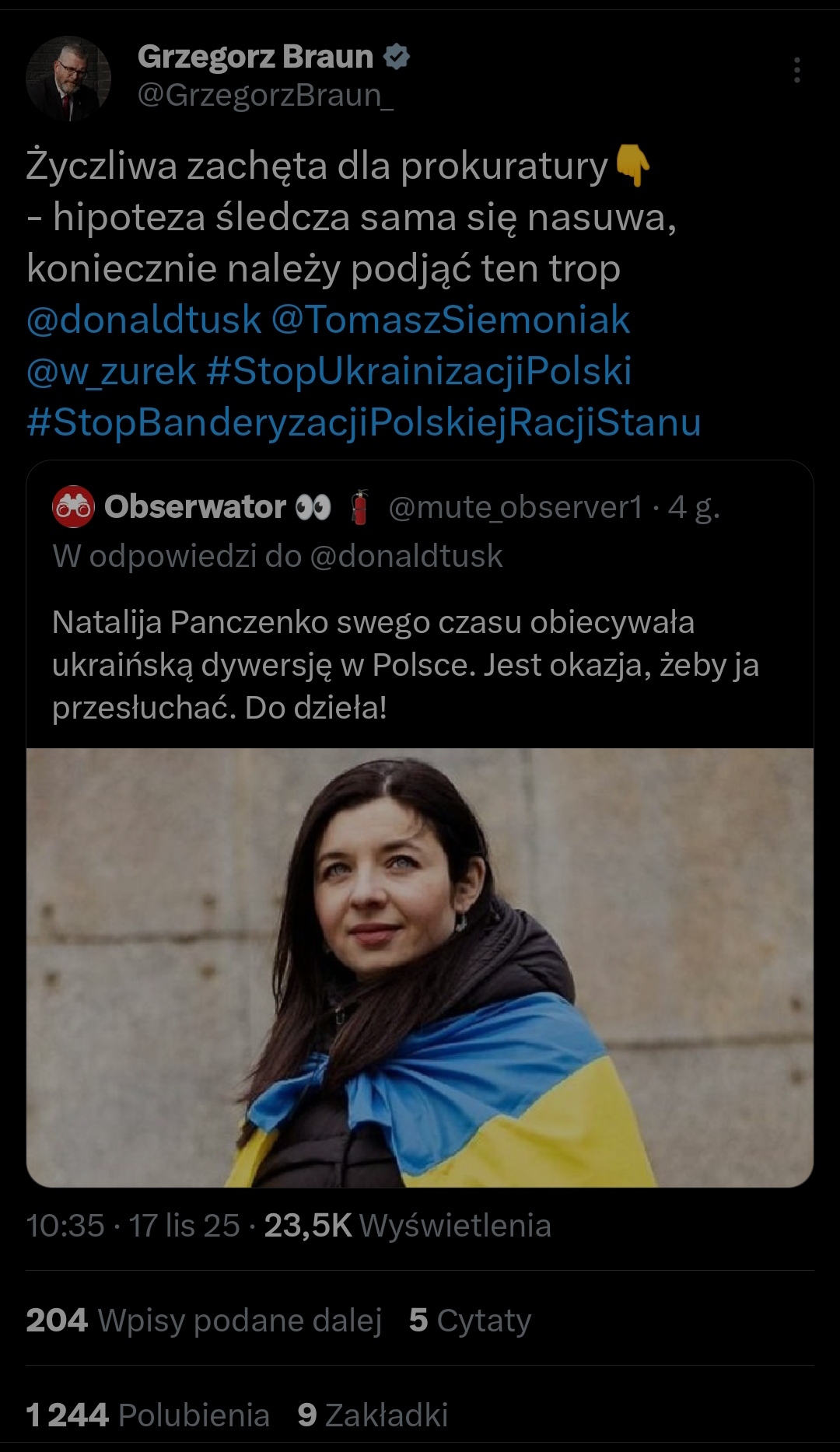Tap the fire extinguisher emoji

point(359,507)
